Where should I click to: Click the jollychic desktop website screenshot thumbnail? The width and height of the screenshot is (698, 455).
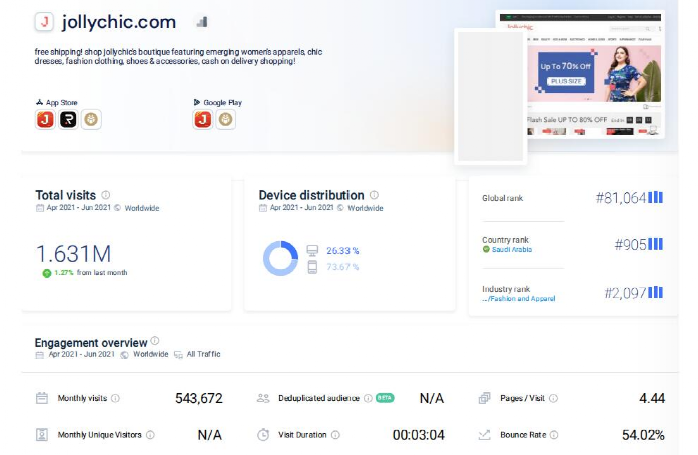[x=596, y=74]
